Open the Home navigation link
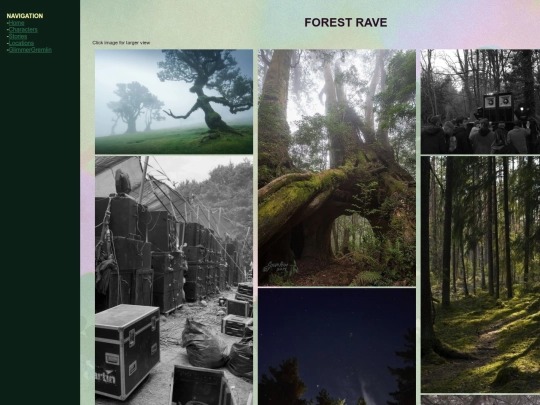Image resolution: width=540 pixels, height=405 pixels. (x=16, y=23)
